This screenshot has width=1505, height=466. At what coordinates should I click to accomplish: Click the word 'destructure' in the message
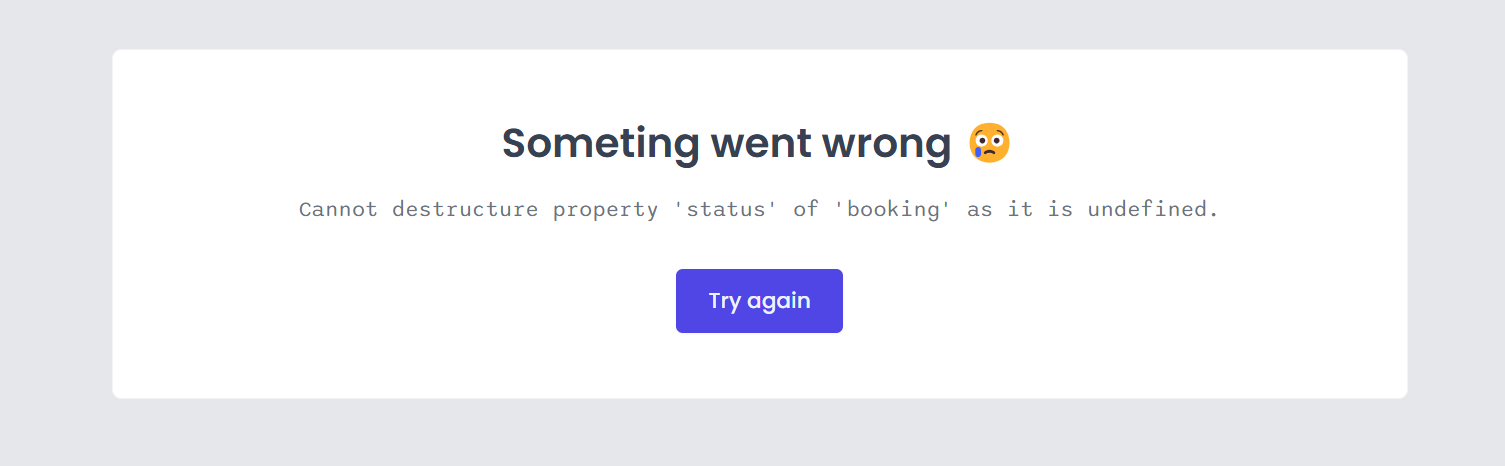(x=465, y=210)
